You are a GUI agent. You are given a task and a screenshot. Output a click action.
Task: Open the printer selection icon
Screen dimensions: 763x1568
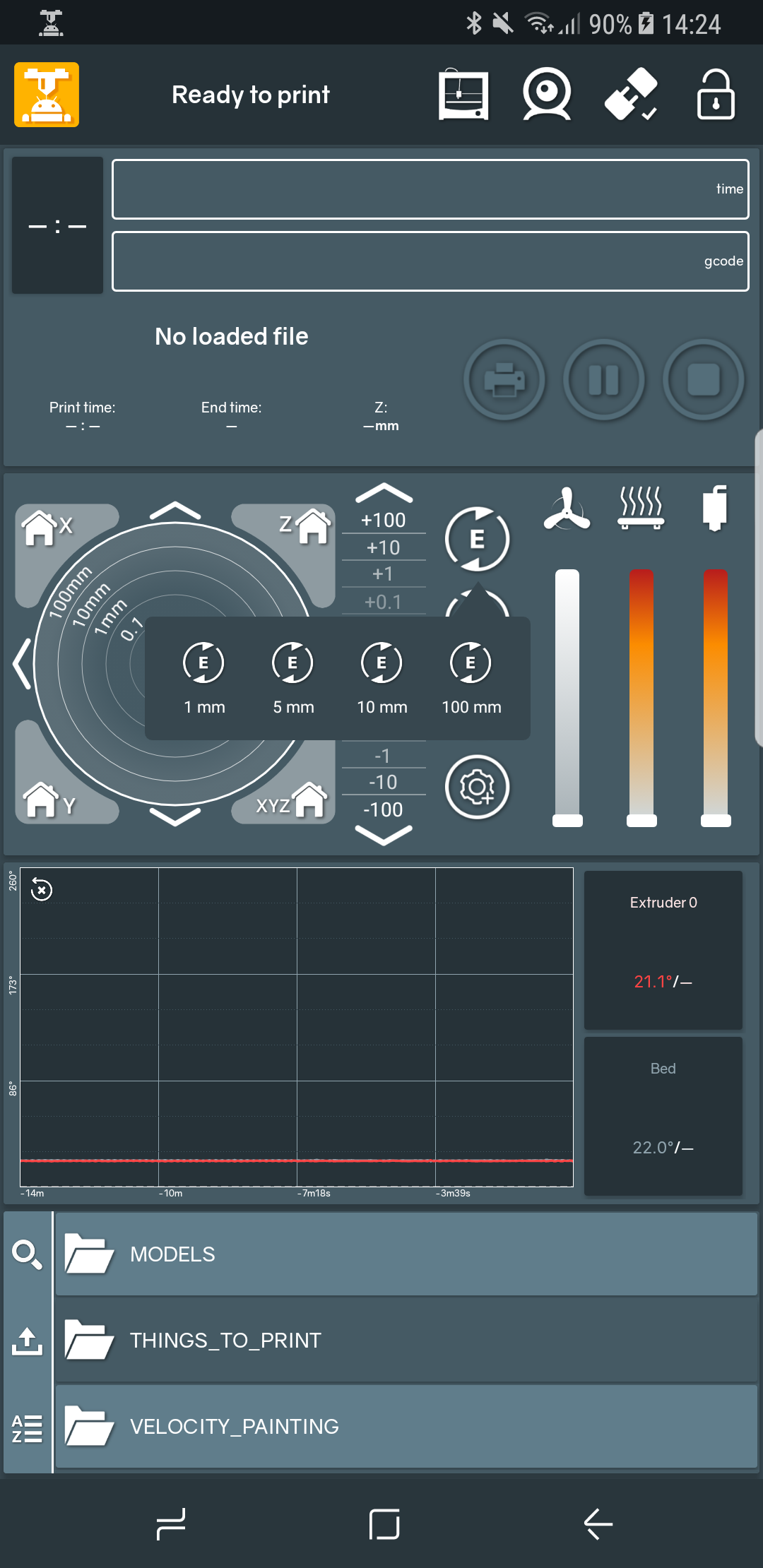[x=463, y=95]
